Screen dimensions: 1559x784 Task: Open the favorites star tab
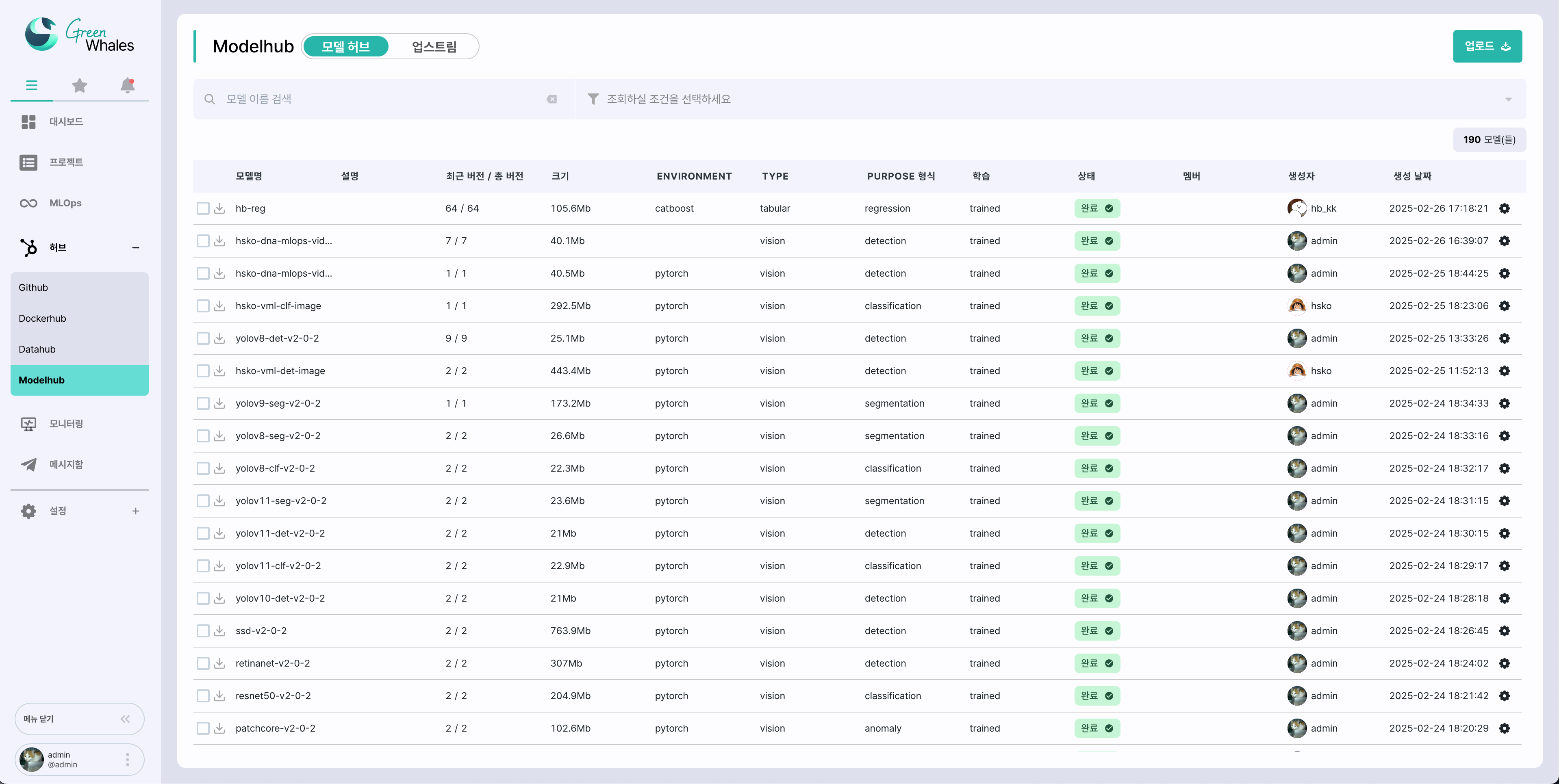tap(79, 85)
